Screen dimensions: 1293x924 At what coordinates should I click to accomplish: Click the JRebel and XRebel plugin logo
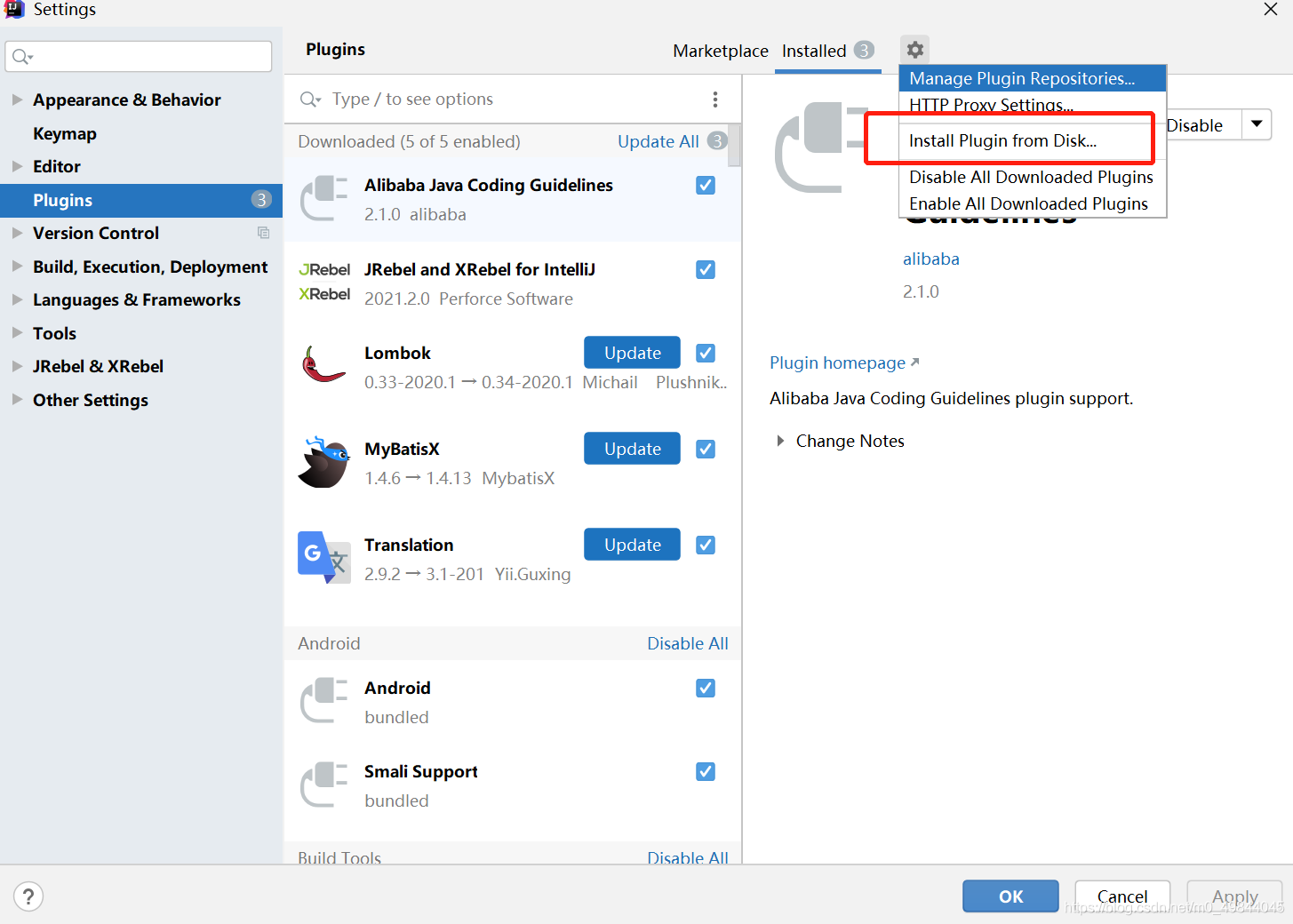point(324,282)
